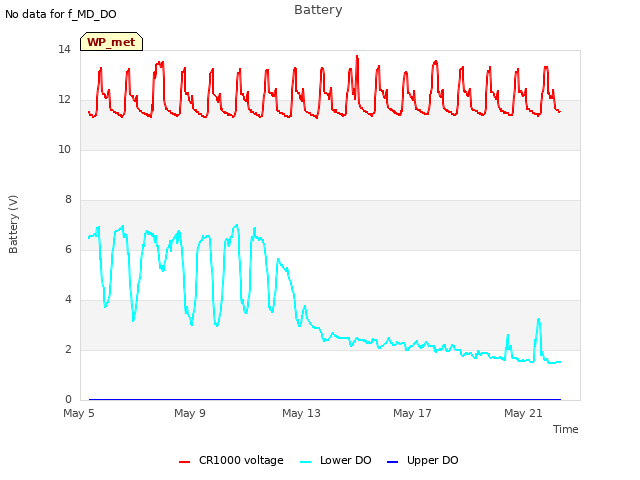The width and height of the screenshot is (640, 480).
Task: Click the 12 y-axis tick label
Action: coord(64,100)
